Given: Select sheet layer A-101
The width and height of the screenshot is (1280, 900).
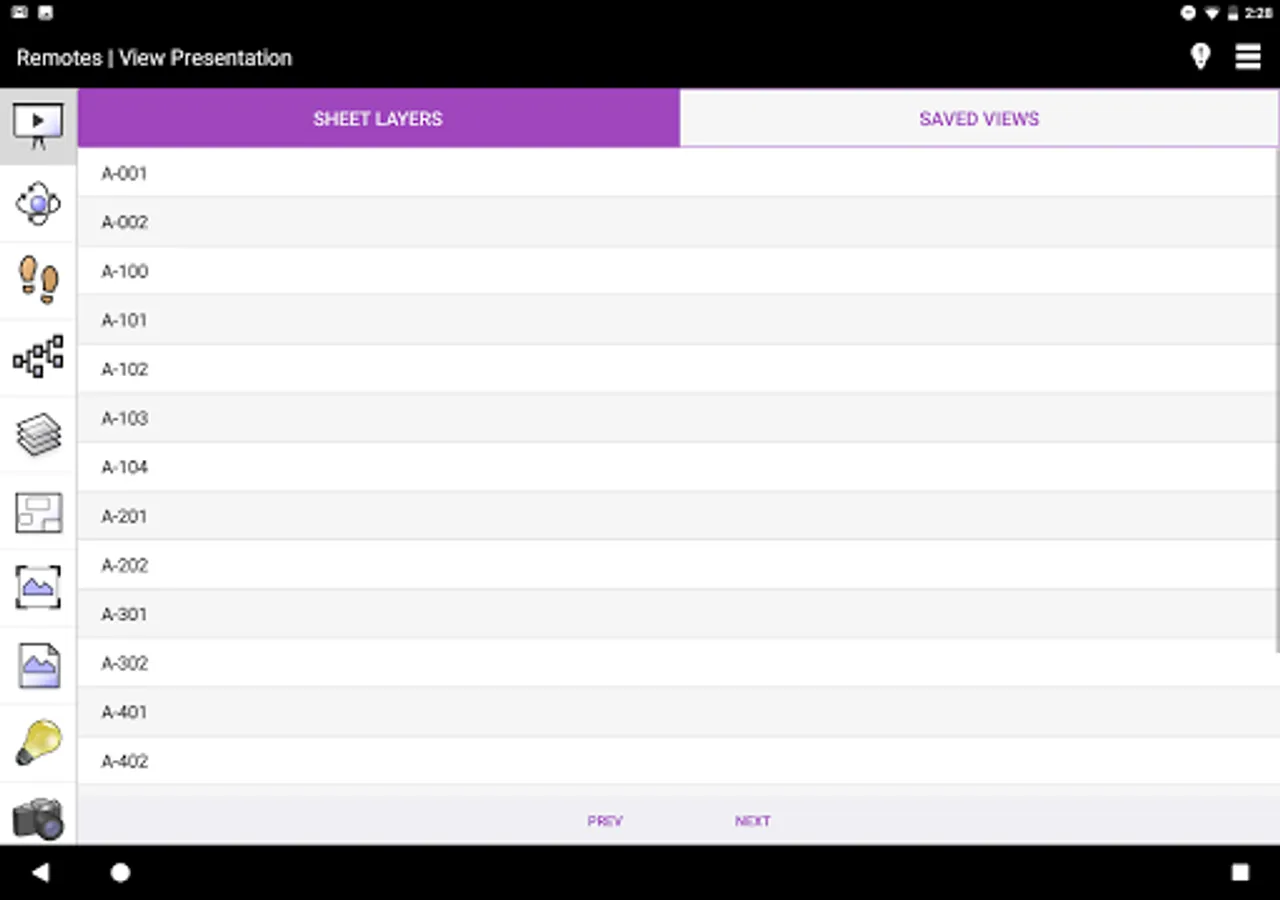Looking at the screenshot, I should pos(678,320).
